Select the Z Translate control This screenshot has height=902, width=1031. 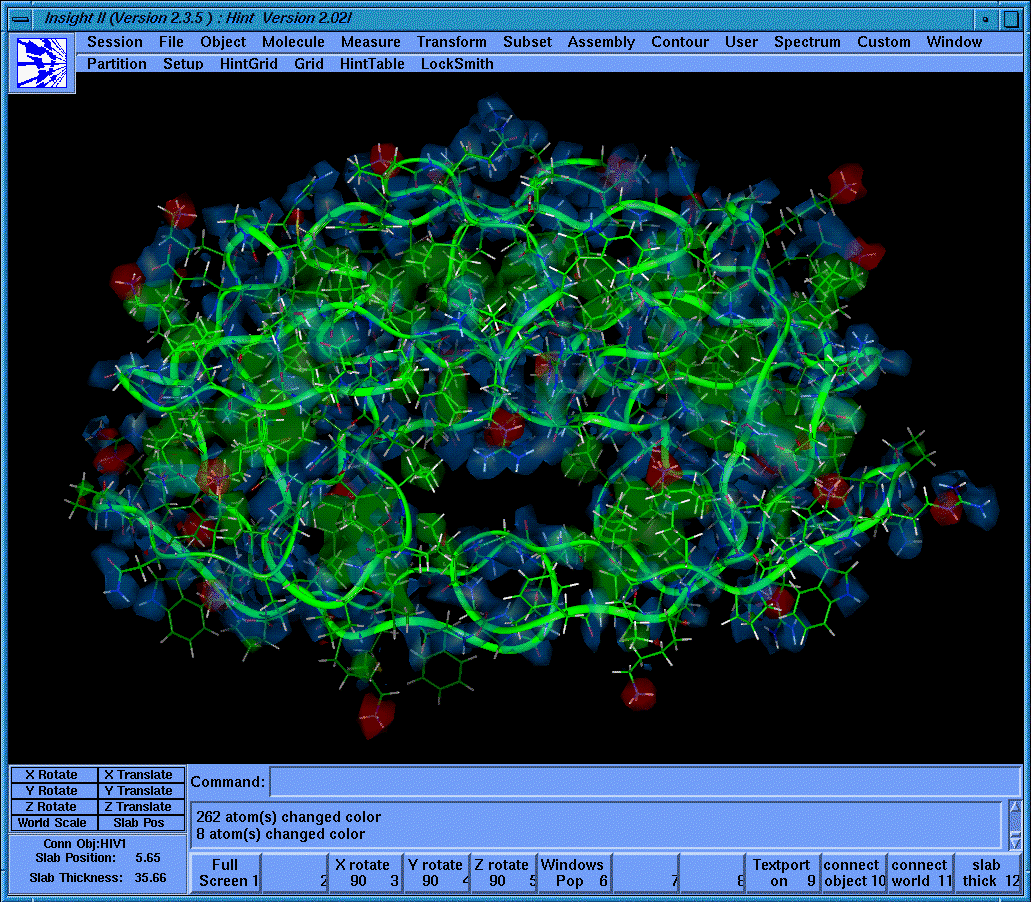click(x=141, y=807)
